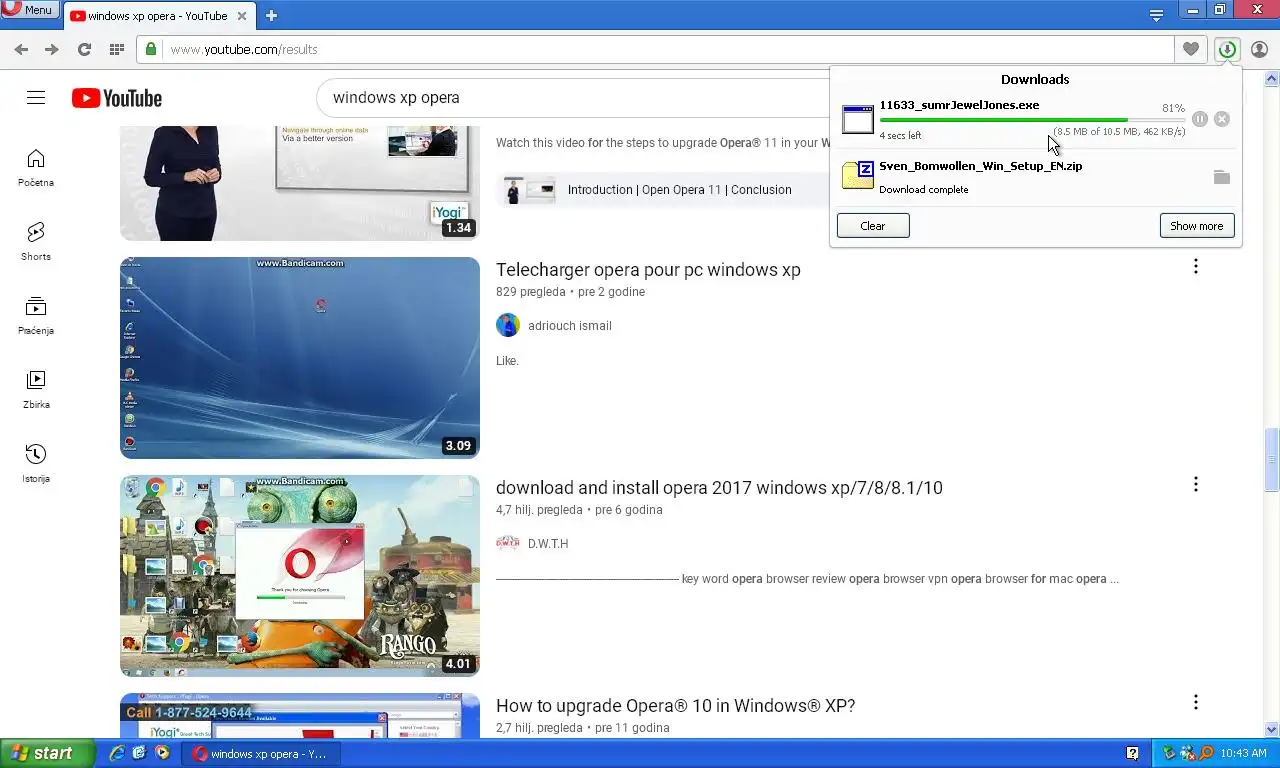This screenshot has height=768, width=1280.
Task: Select the Opera window taskbar button
Action: [263, 754]
